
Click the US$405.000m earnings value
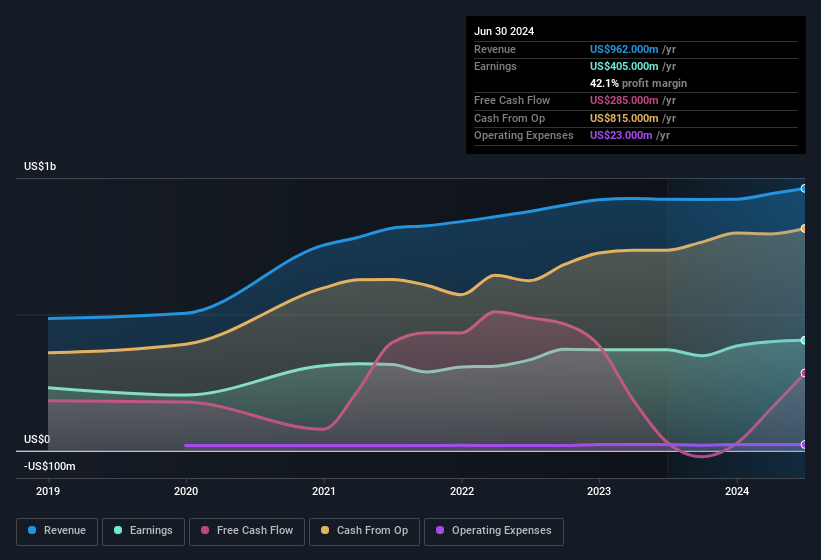point(624,66)
